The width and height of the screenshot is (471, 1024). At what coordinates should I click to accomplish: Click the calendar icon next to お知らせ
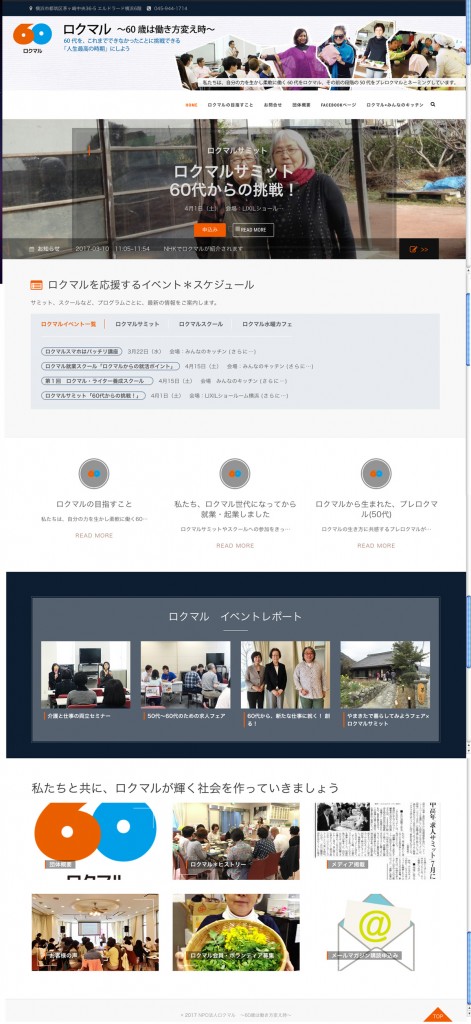click(31, 249)
